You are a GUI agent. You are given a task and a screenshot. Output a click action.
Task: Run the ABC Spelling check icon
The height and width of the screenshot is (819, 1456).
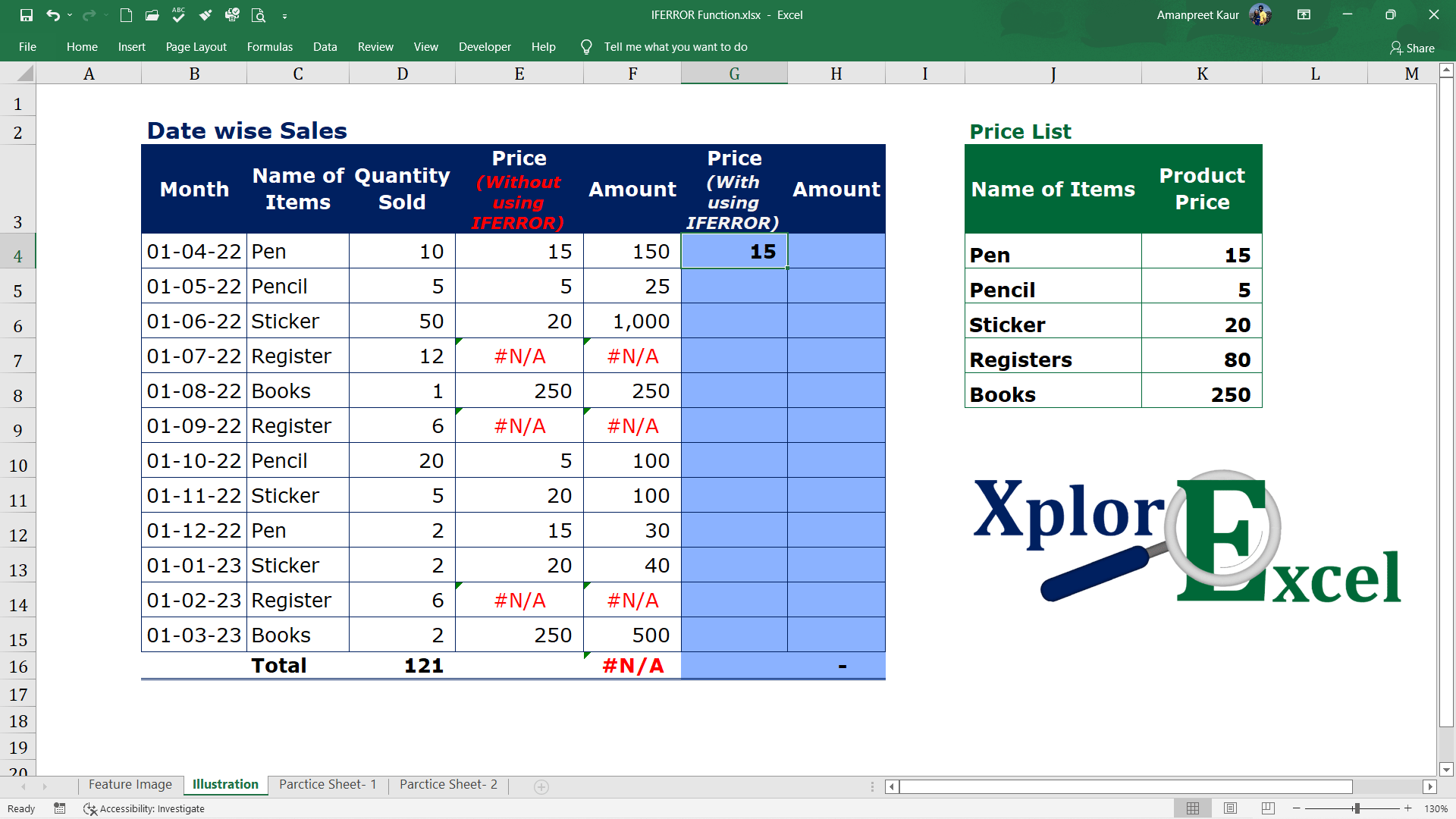(x=179, y=15)
